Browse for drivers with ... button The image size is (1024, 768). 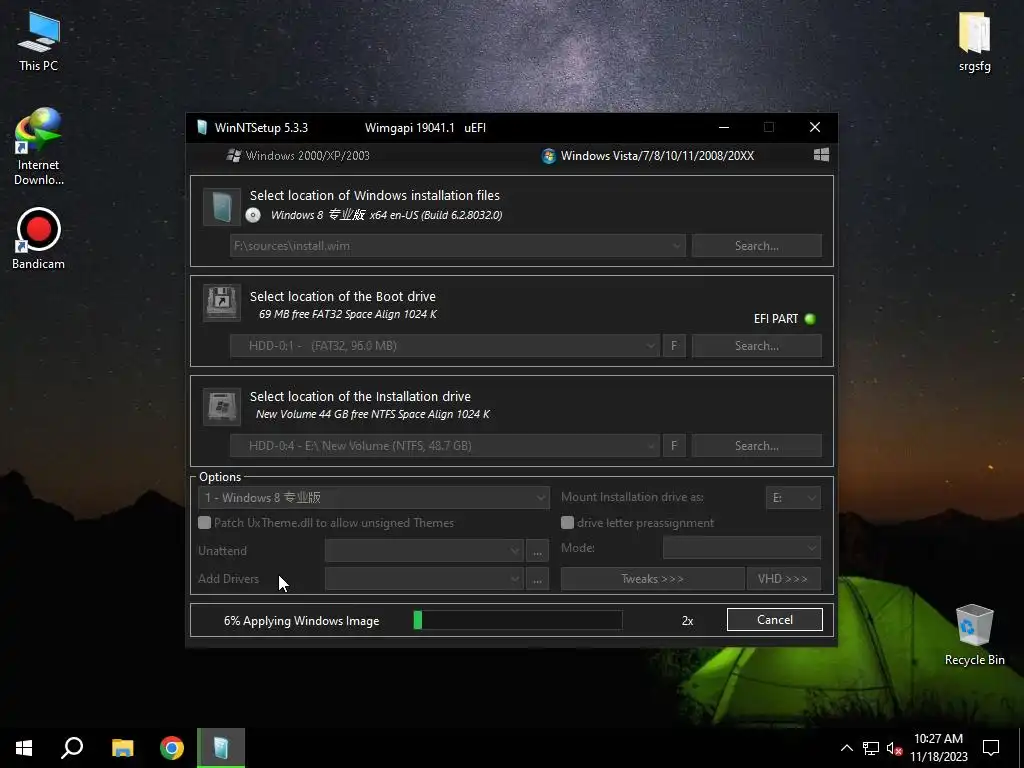coord(537,579)
